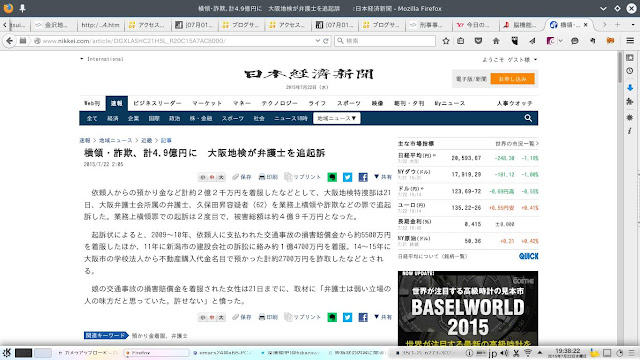
Task: Click the green LINE share icon, top row
Action: pyautogui.click(x=332, y=177)
